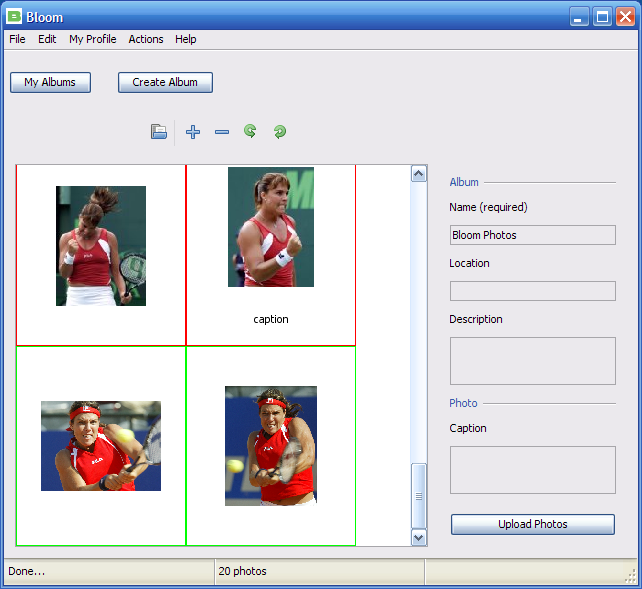Image resolution: width=642 pixels, height=589 pixels.
Task: Open the Help menu
Action: pos(186,39)
